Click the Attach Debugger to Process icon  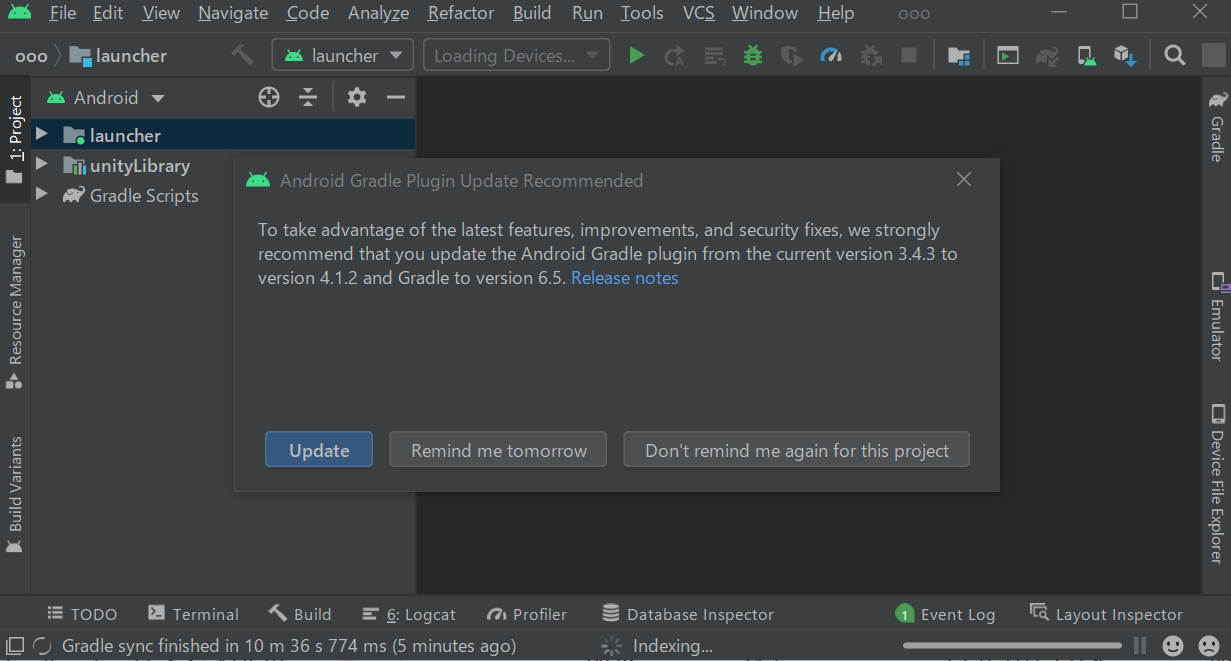(870, 56)
